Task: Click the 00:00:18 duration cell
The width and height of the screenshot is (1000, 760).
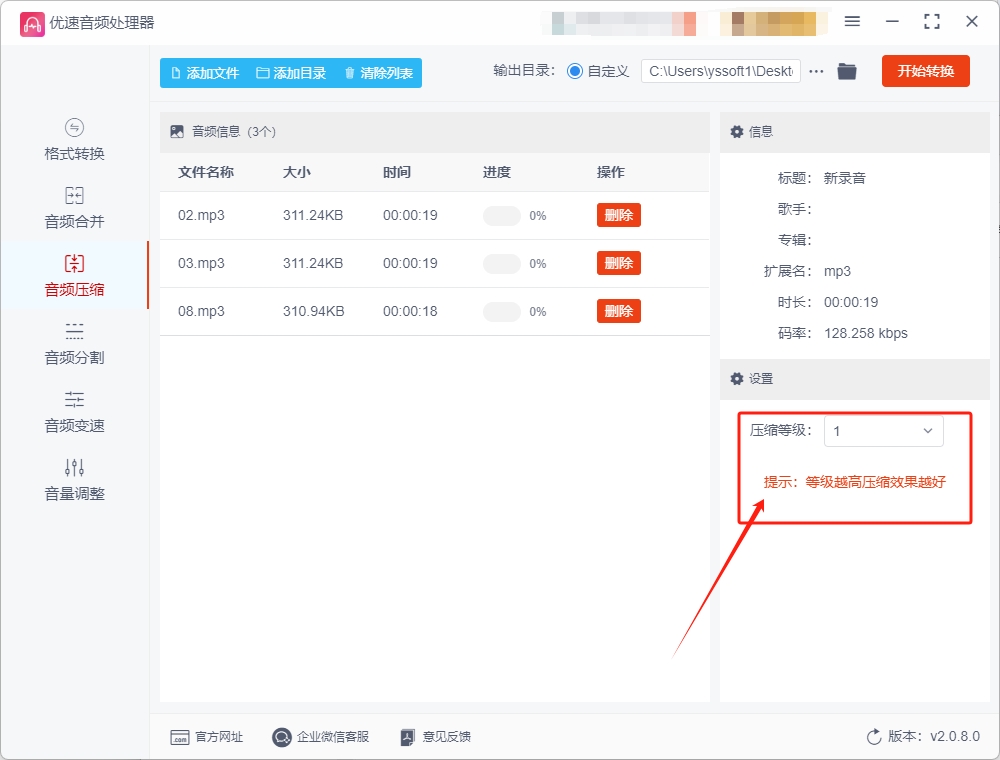Action: tap(410, 311)
